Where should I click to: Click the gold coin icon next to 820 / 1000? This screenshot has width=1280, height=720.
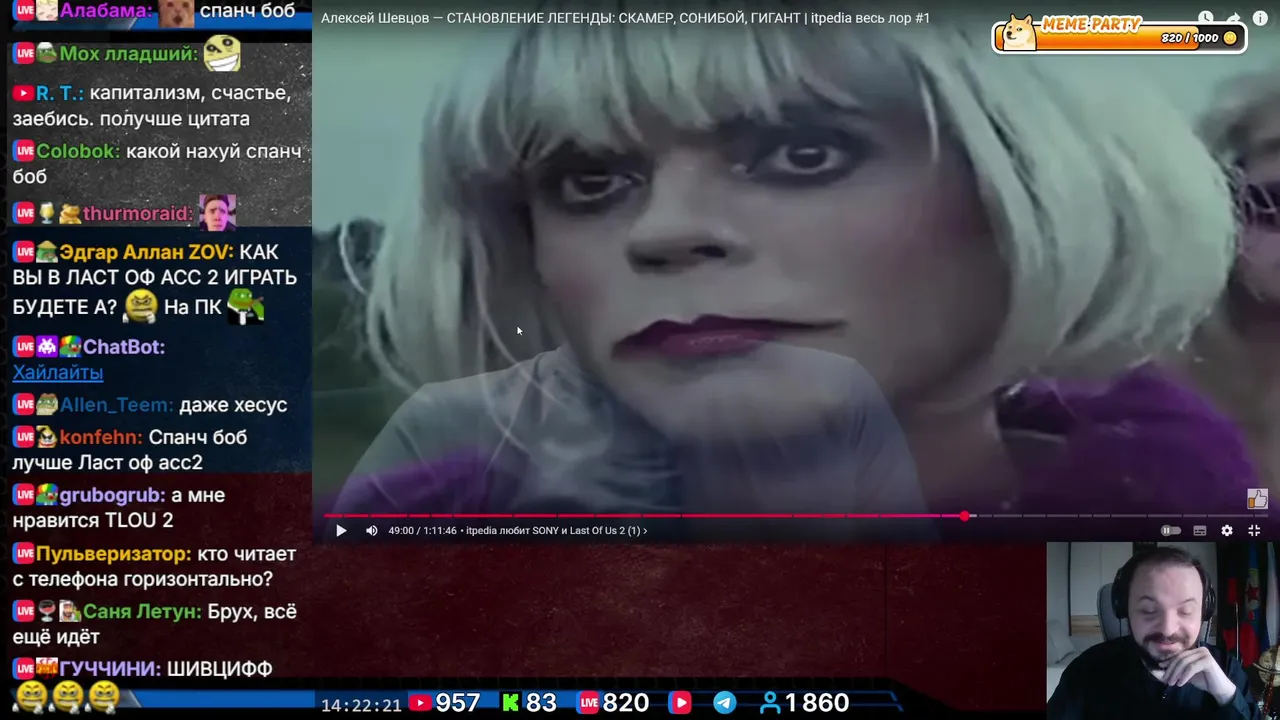(1230, 38)
